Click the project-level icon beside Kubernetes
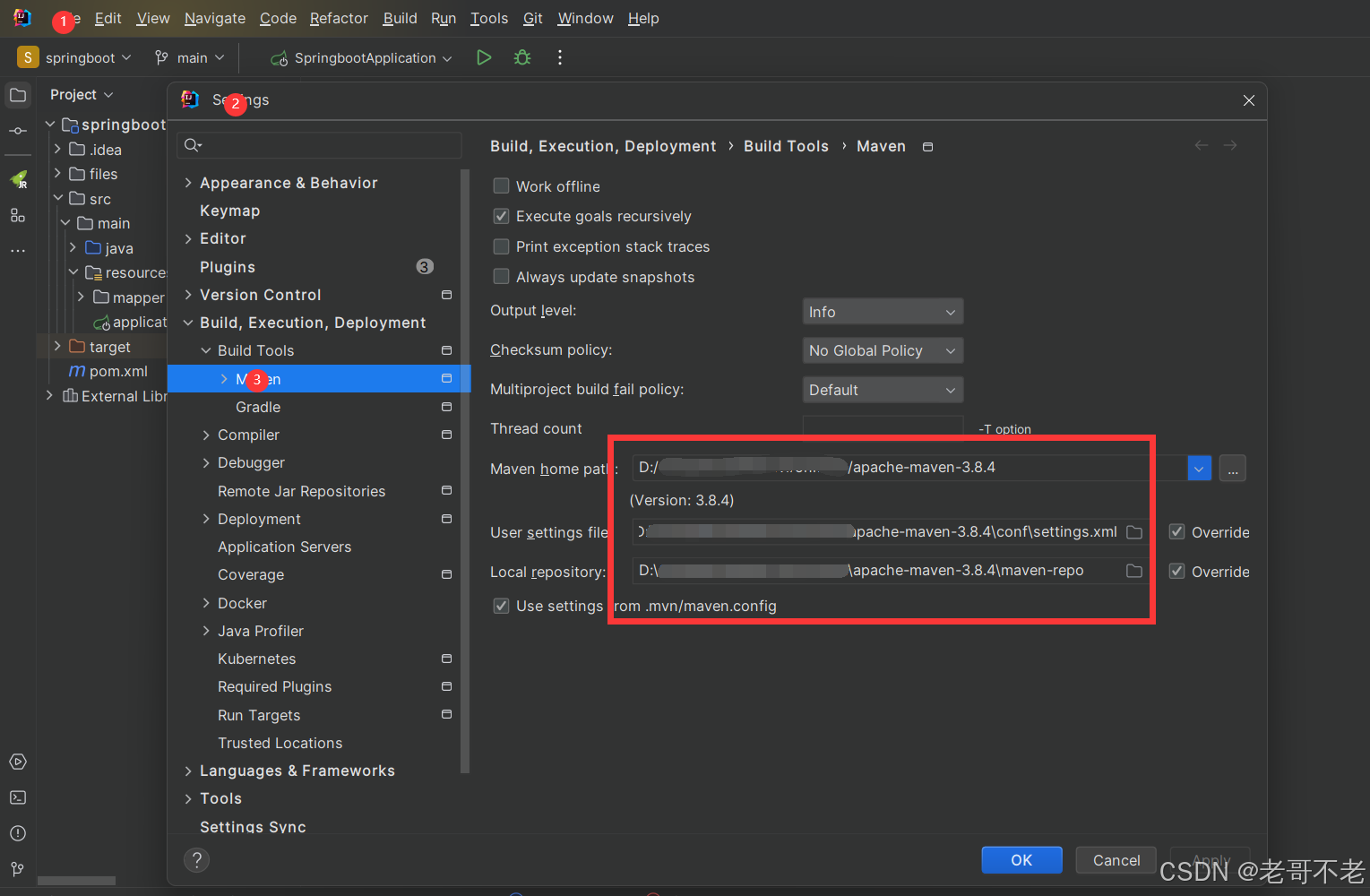Image resolution: width=1370 pixels, height=896 pixels. tap(447, 659)
